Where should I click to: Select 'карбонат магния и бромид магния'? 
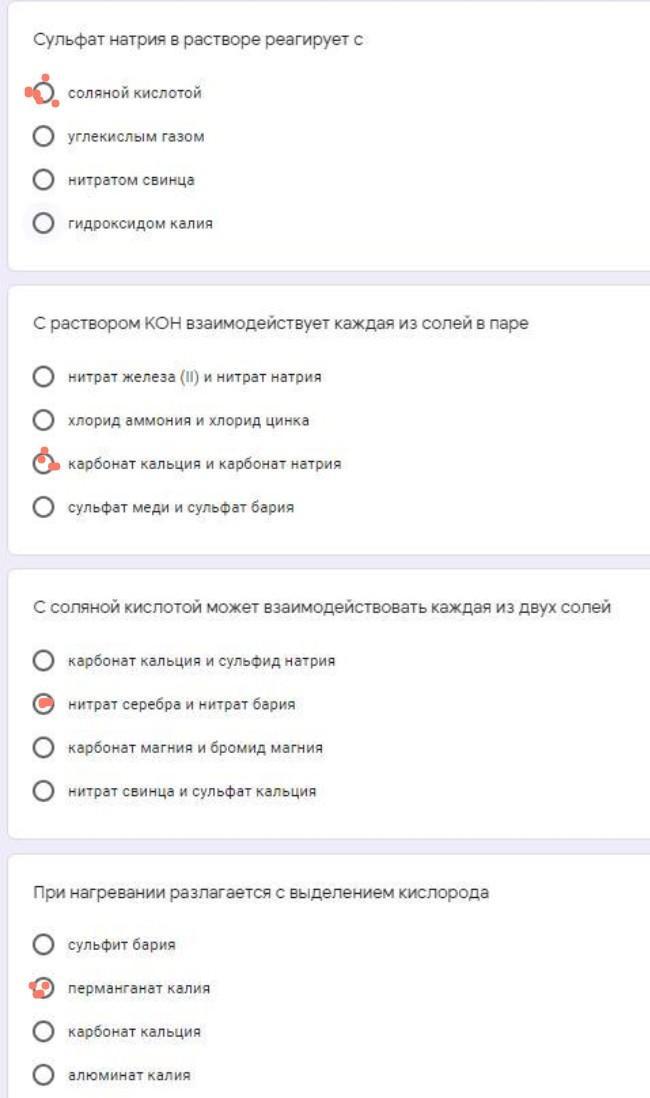43,748
